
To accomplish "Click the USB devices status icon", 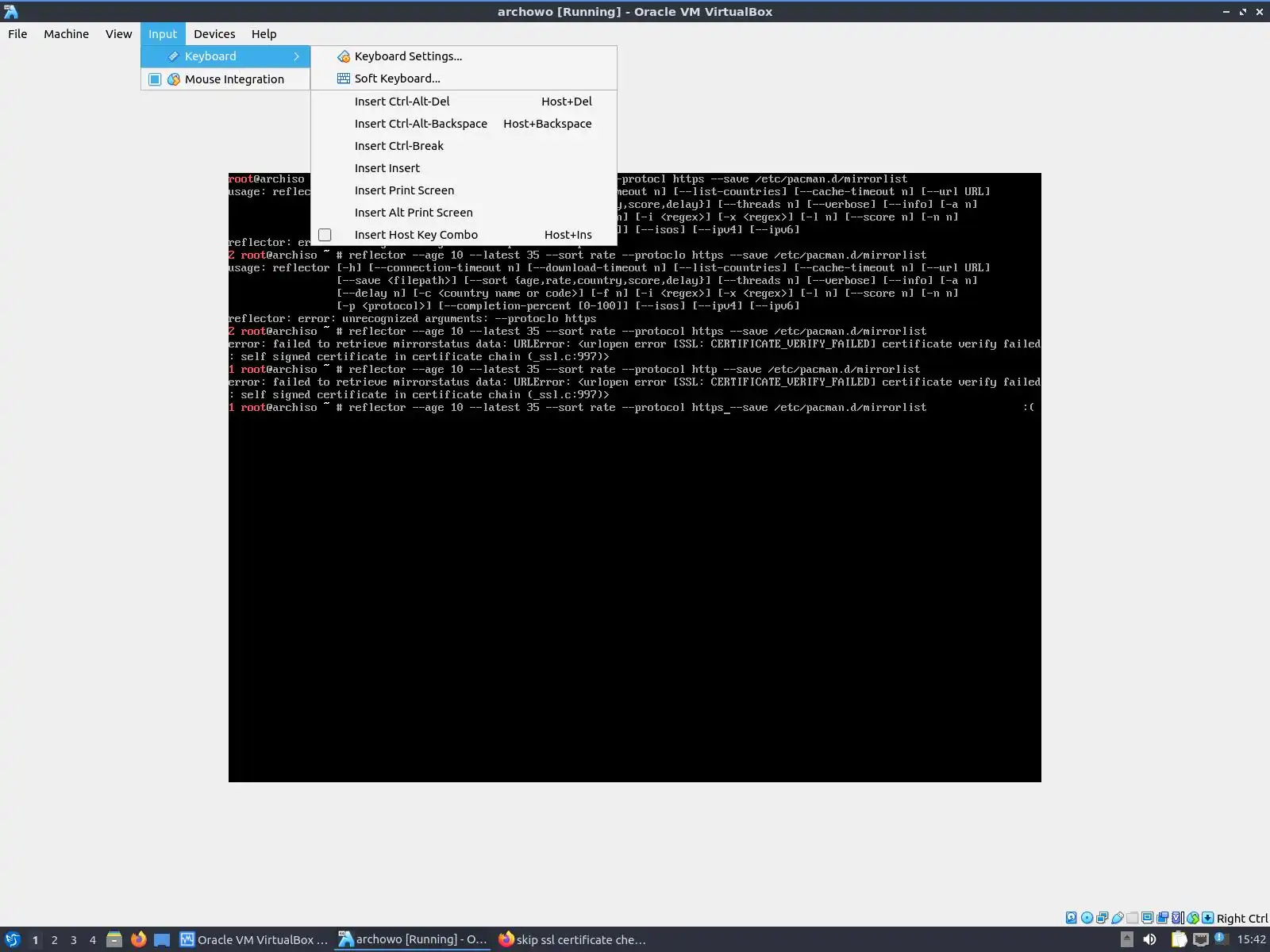I will click(1117, 918).
